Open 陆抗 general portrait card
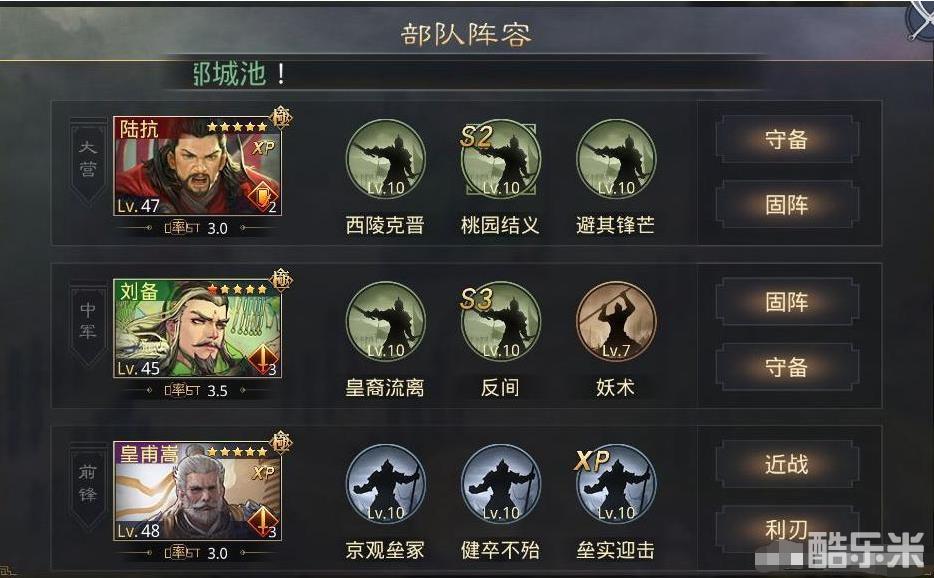 click(x=197, y=166)
